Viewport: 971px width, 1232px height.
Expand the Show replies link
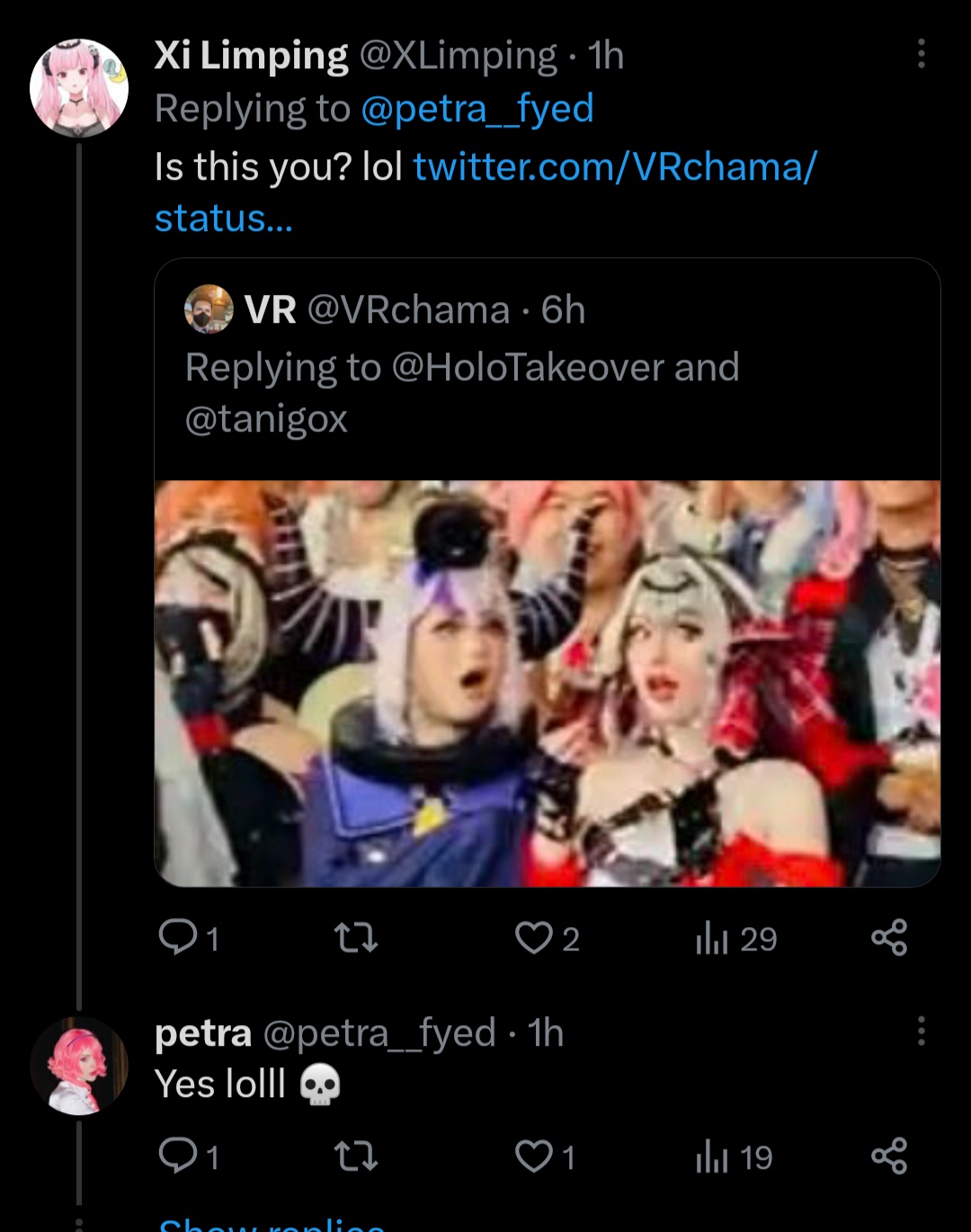272,1223
